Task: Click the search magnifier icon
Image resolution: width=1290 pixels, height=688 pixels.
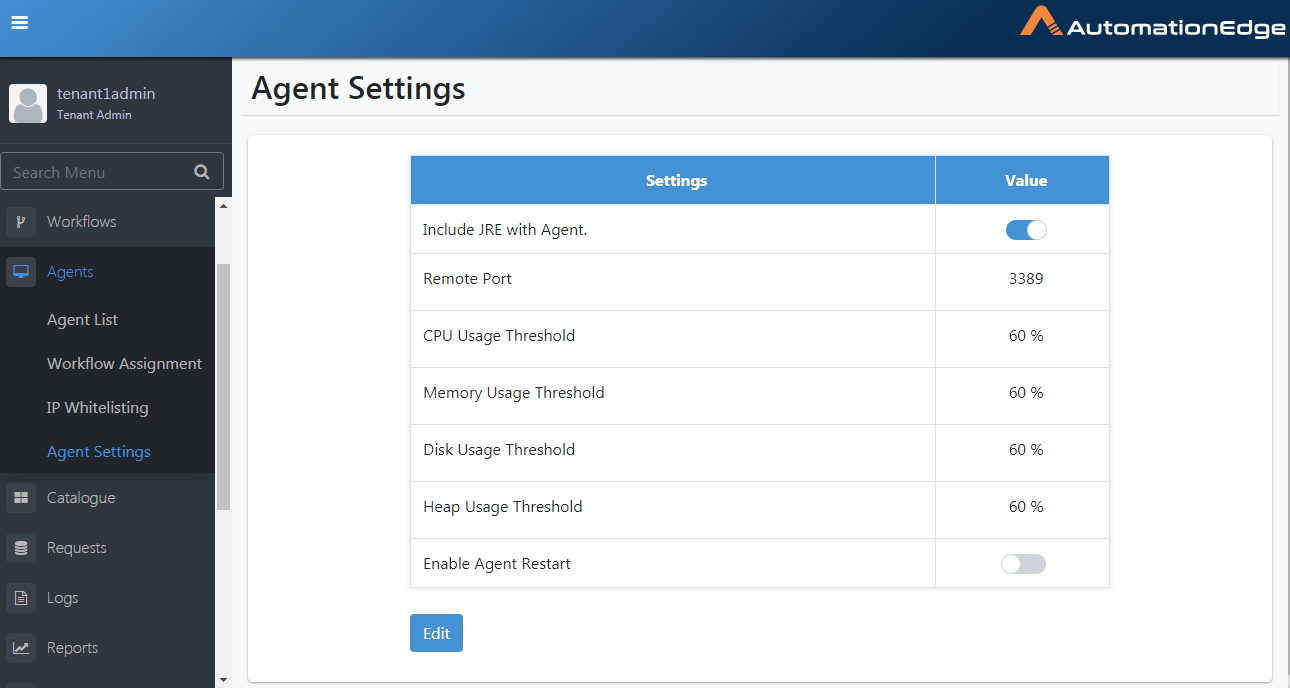Action: [202, 172]
